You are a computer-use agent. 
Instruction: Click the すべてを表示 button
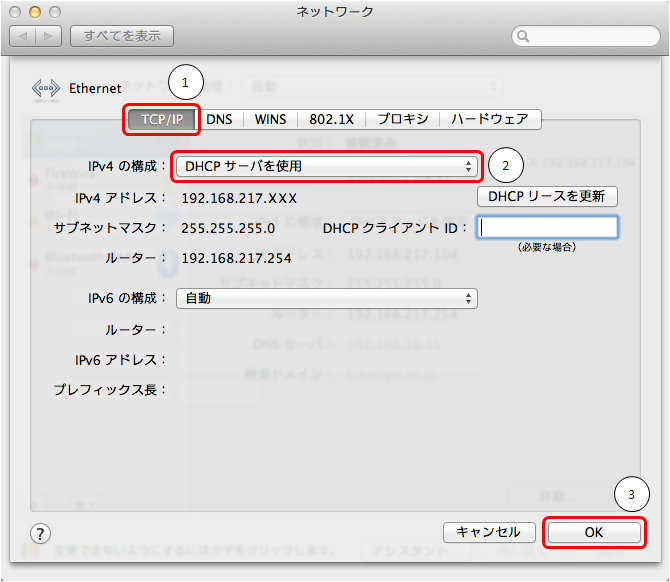click(x=122, y=36)
